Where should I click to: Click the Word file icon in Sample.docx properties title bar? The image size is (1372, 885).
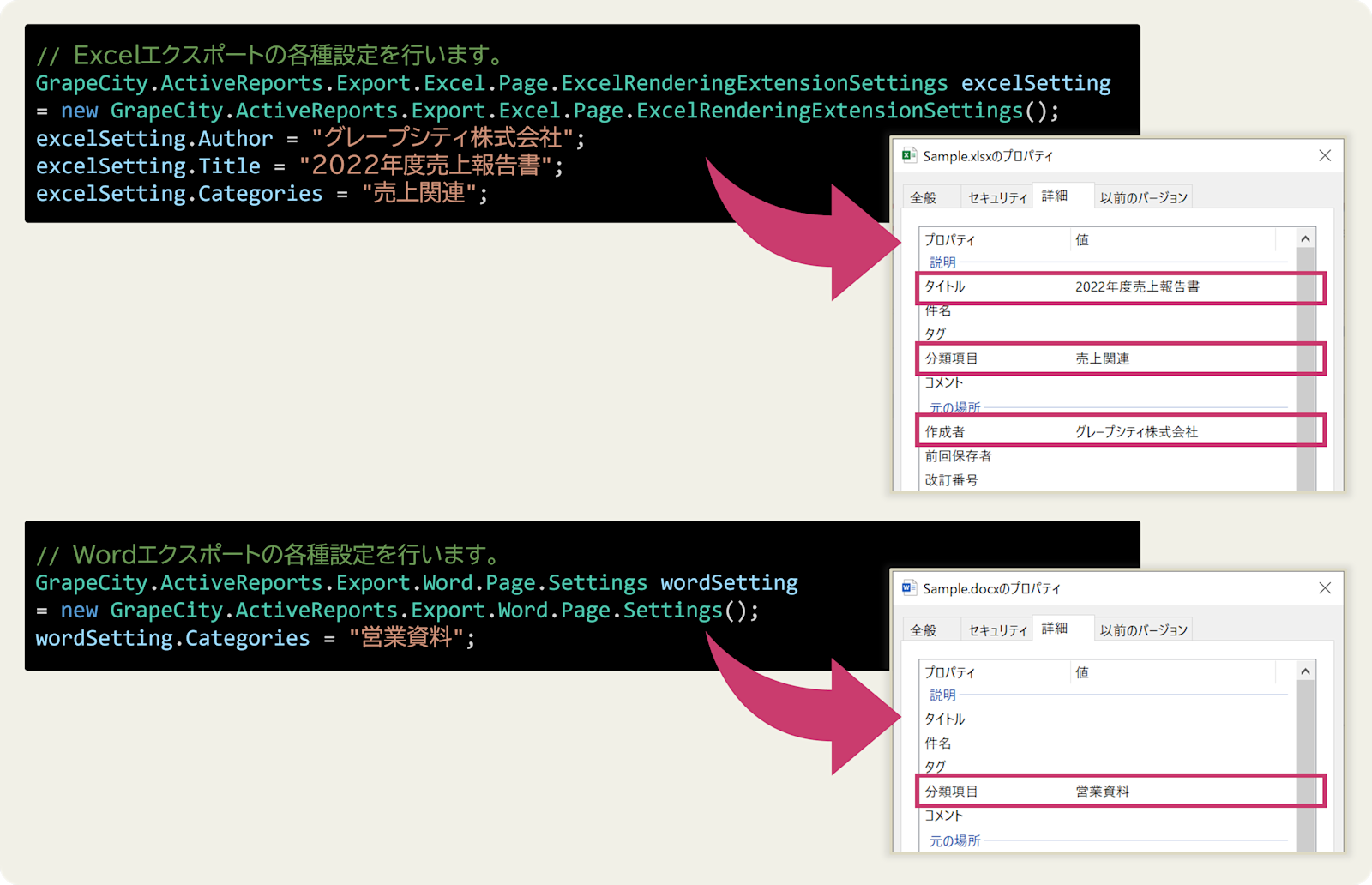pos(909,587)
